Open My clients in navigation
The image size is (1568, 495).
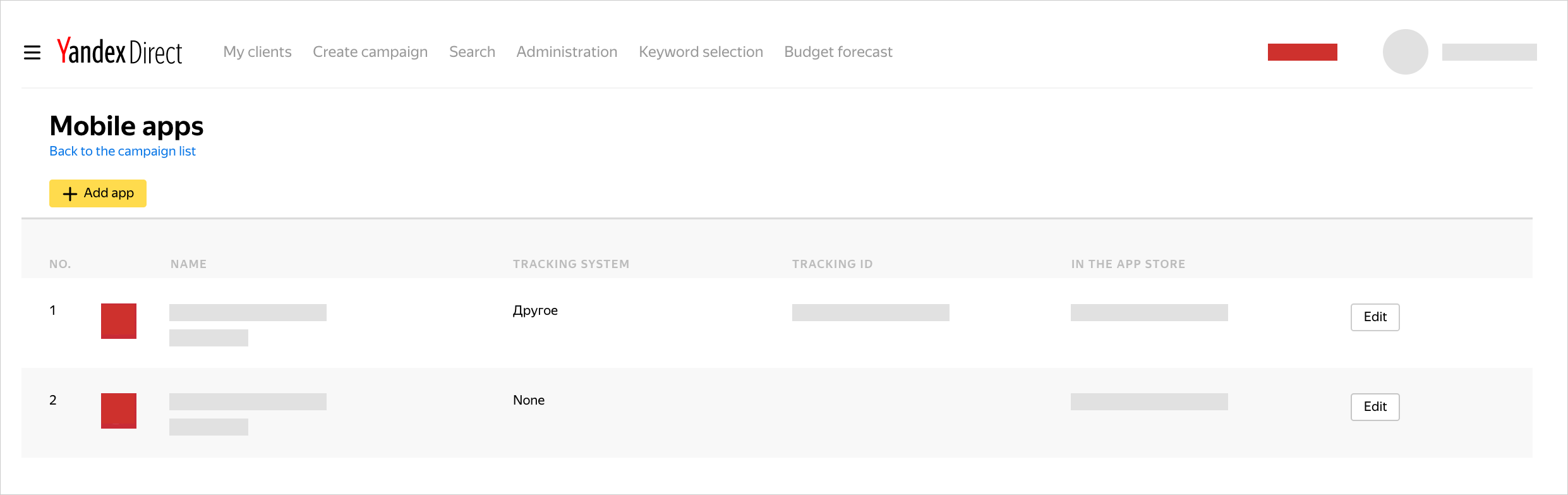(257, 52)
